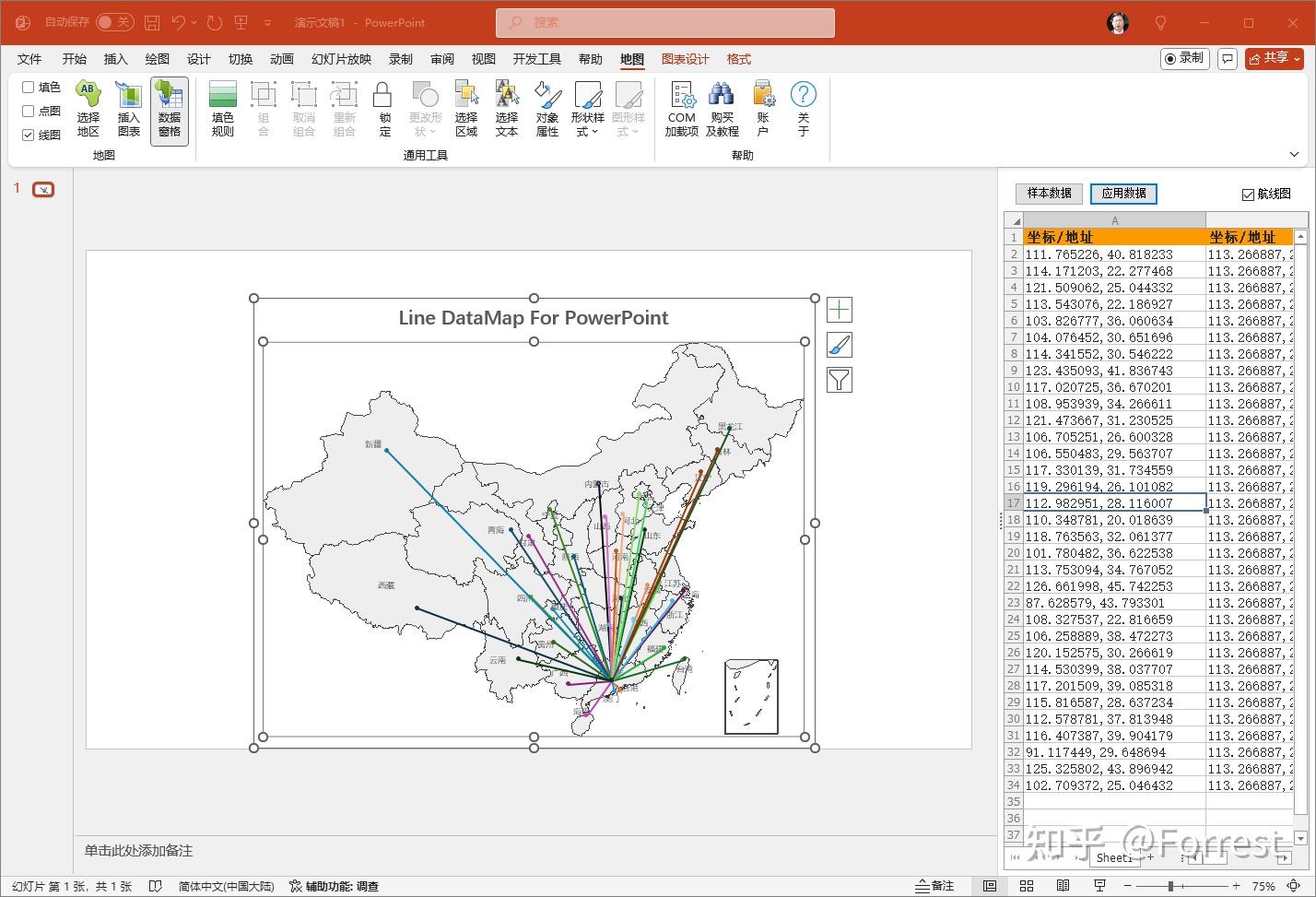Screen dimensions: 1316x897
Task: Select the 对象属性 object properties tool
Action: (x=546, y=109)
